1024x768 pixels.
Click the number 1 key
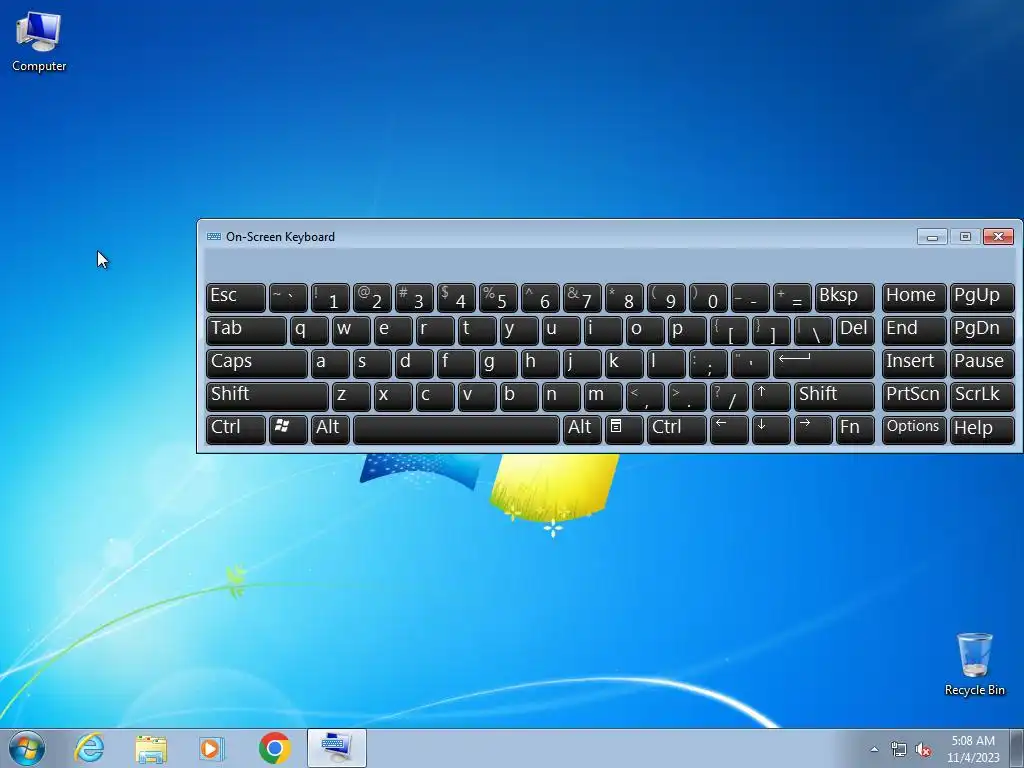pyautogui.click(x=330, y=297)
